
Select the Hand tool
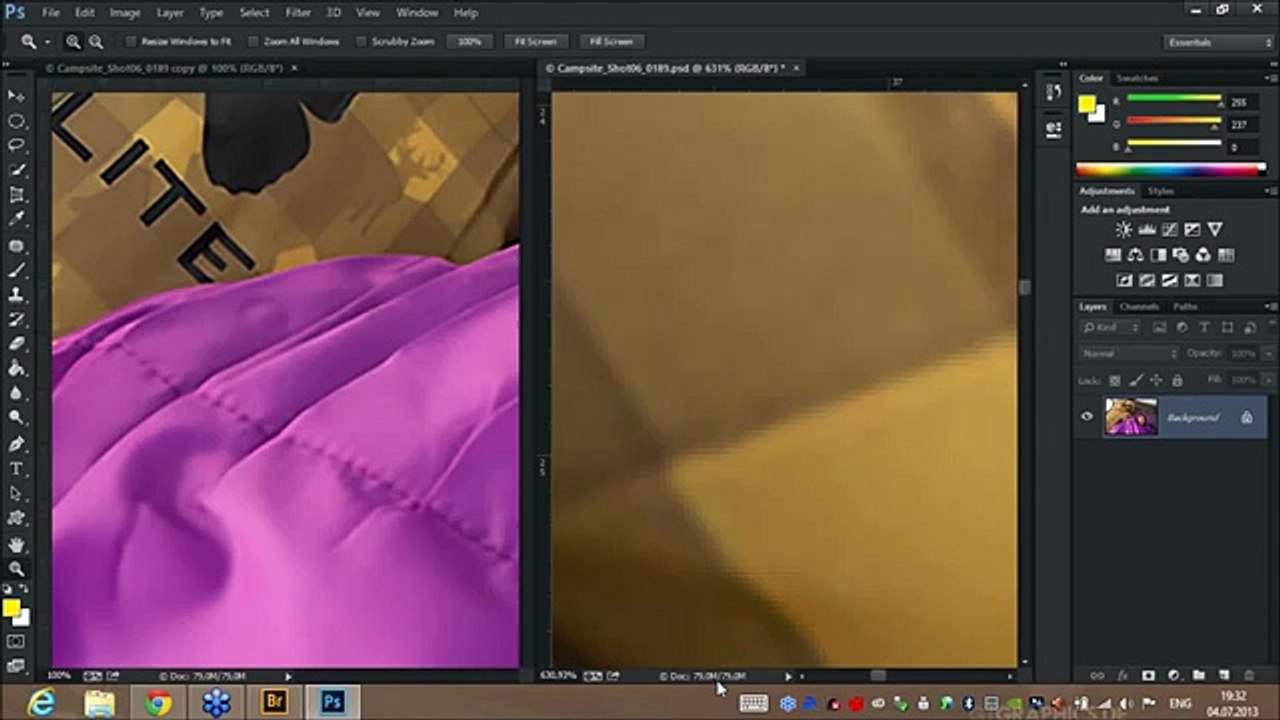click(x=16, y=545)
